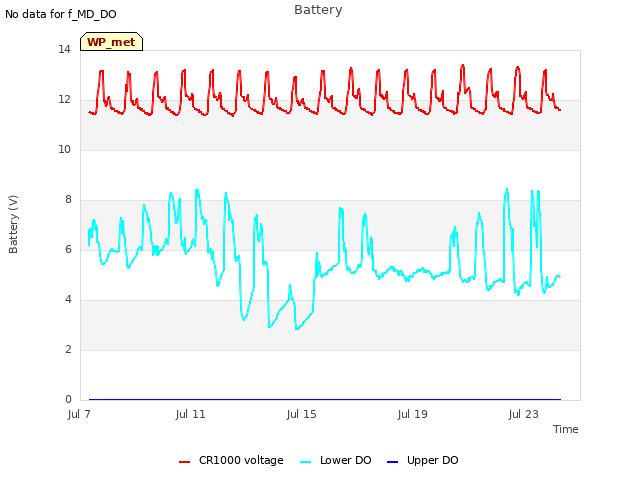Select the CR1000 voltage legend label
Image resolution: width=640 pixels, height=480 pixels.
[x=241, y=460]
